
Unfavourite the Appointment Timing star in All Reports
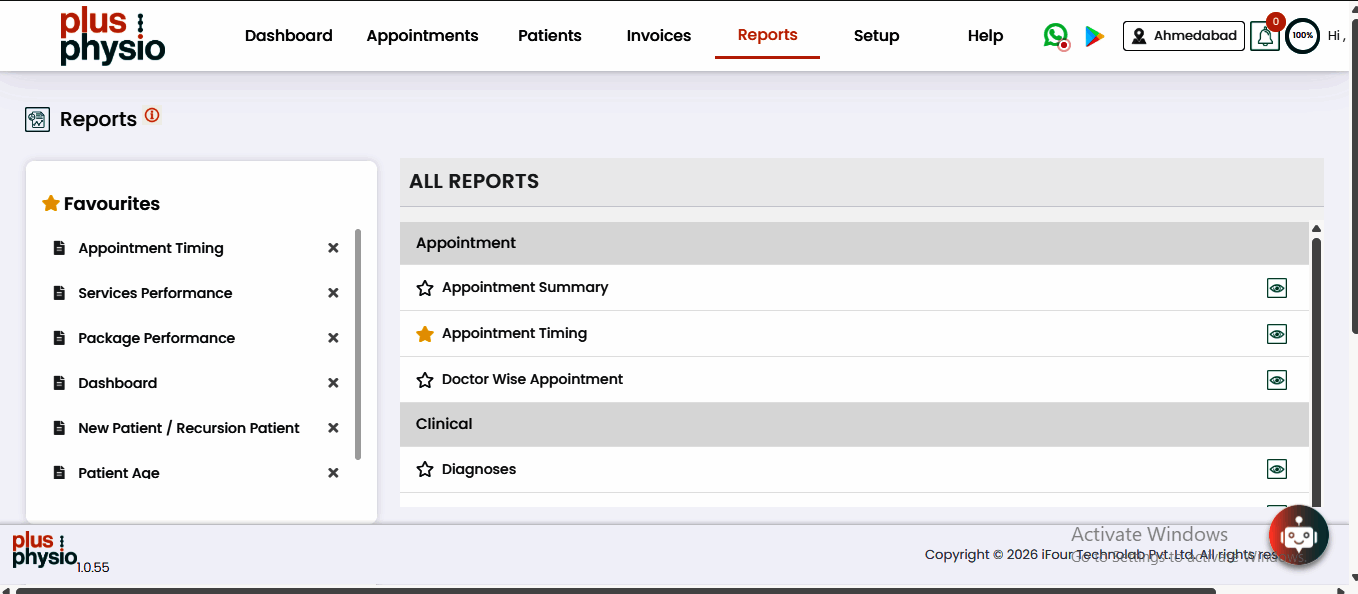(425, 334)
